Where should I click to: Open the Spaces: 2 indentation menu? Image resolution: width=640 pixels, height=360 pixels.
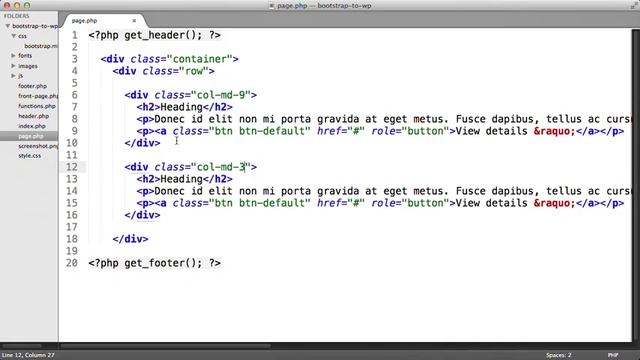coord(558,355)
